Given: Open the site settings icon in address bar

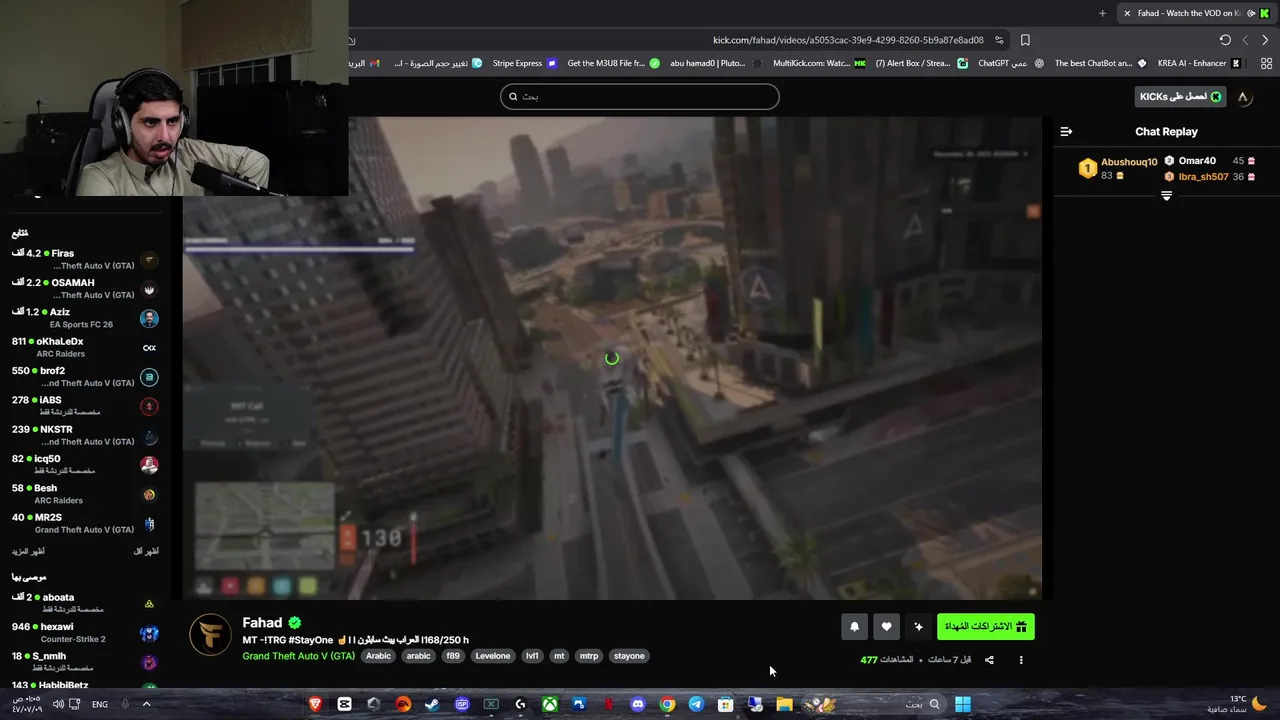Looking at the screenshot, I should [x=999, y=40].
